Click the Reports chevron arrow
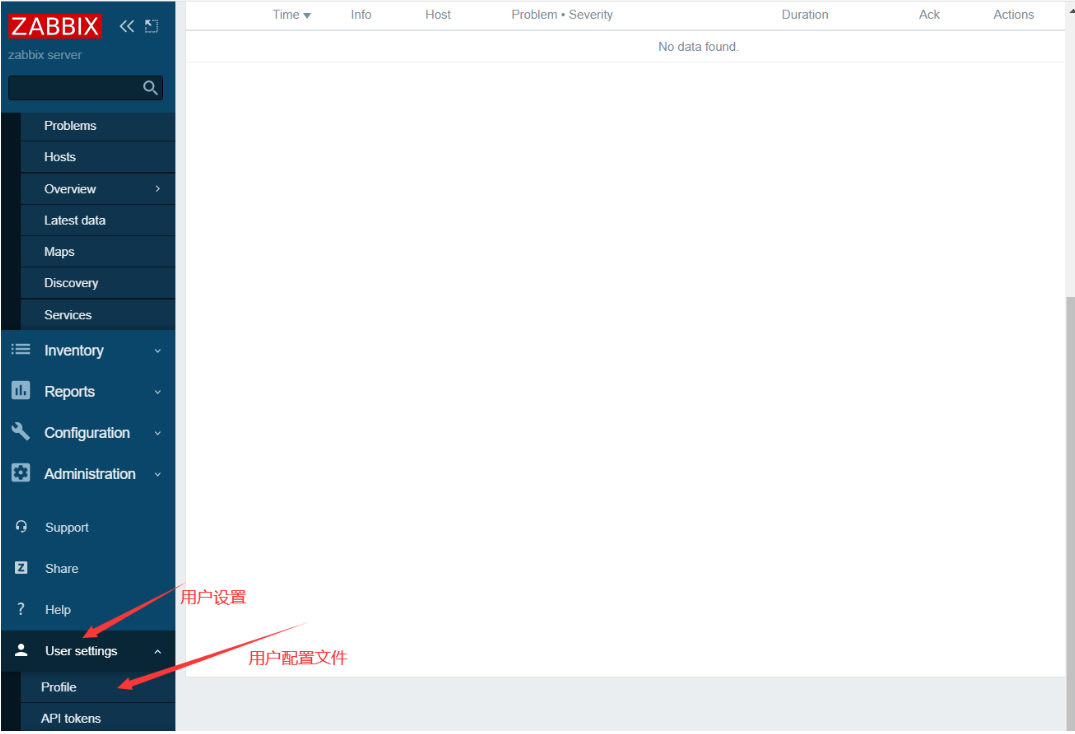This screenshot has width=1075, height=734. click(158, 392)
